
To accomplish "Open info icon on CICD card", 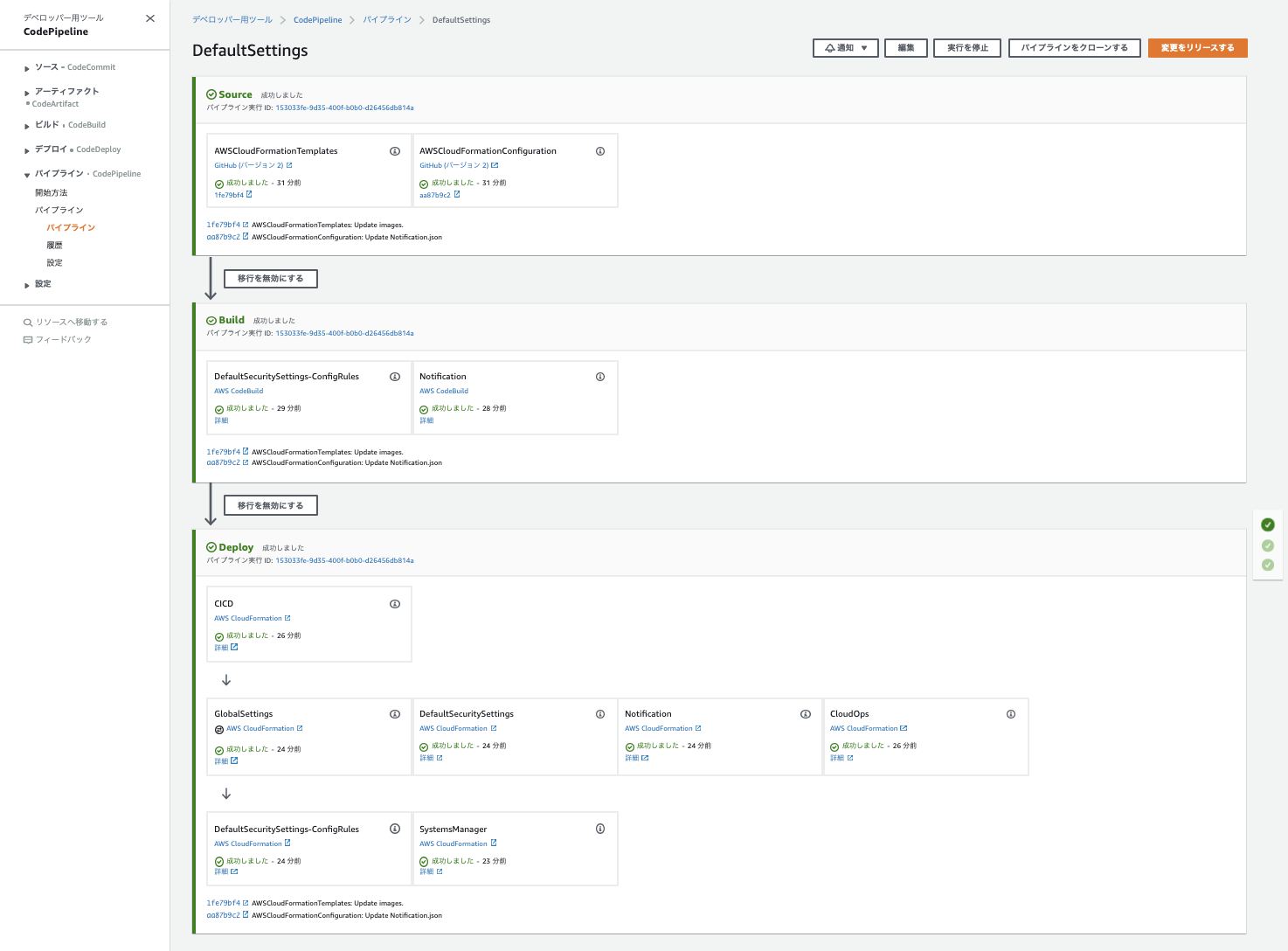I will tap(395, 604).
